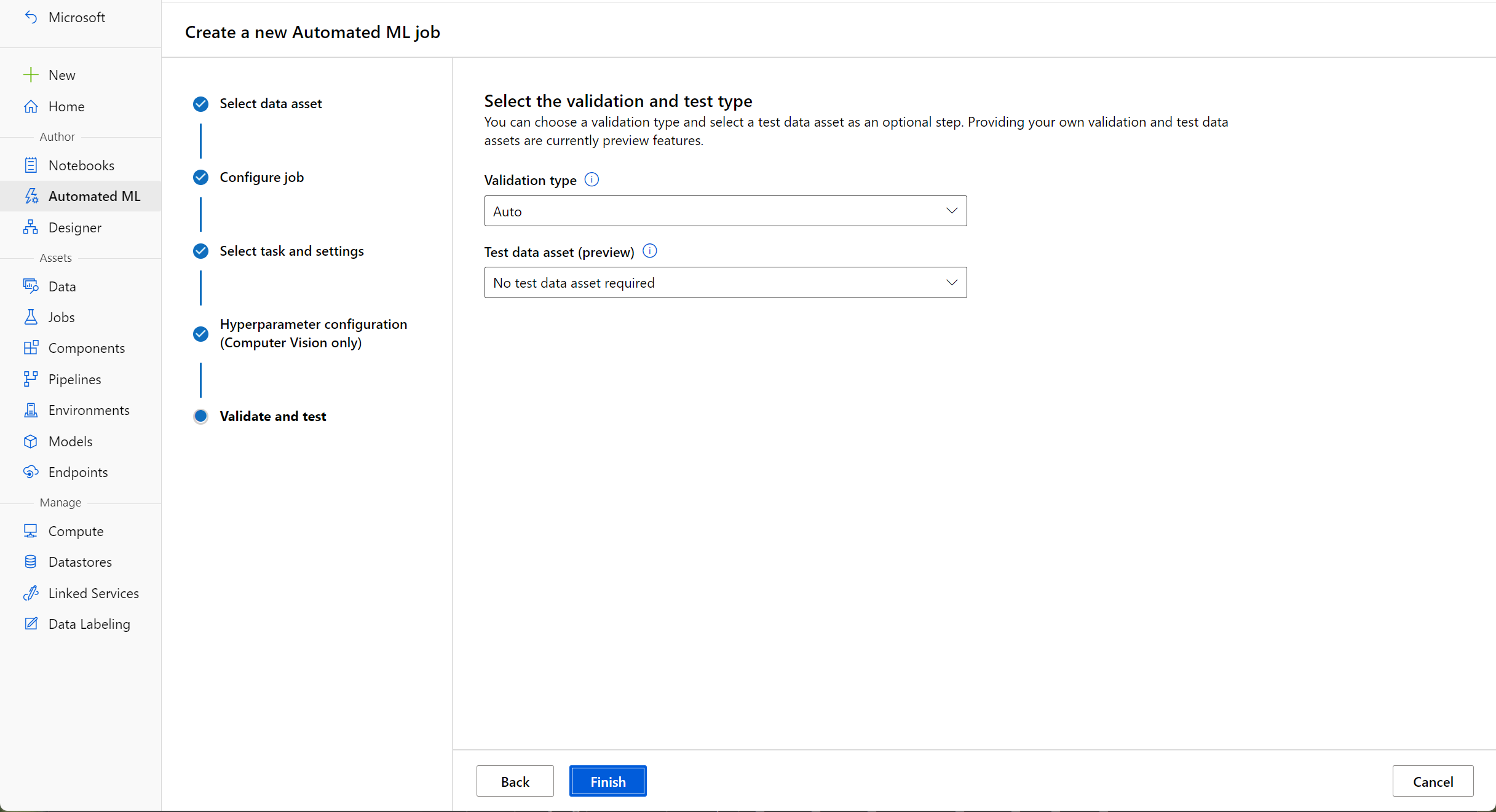Click the Validation type info icon
This screenshot has width=1496, height=812.
(592, 179)
